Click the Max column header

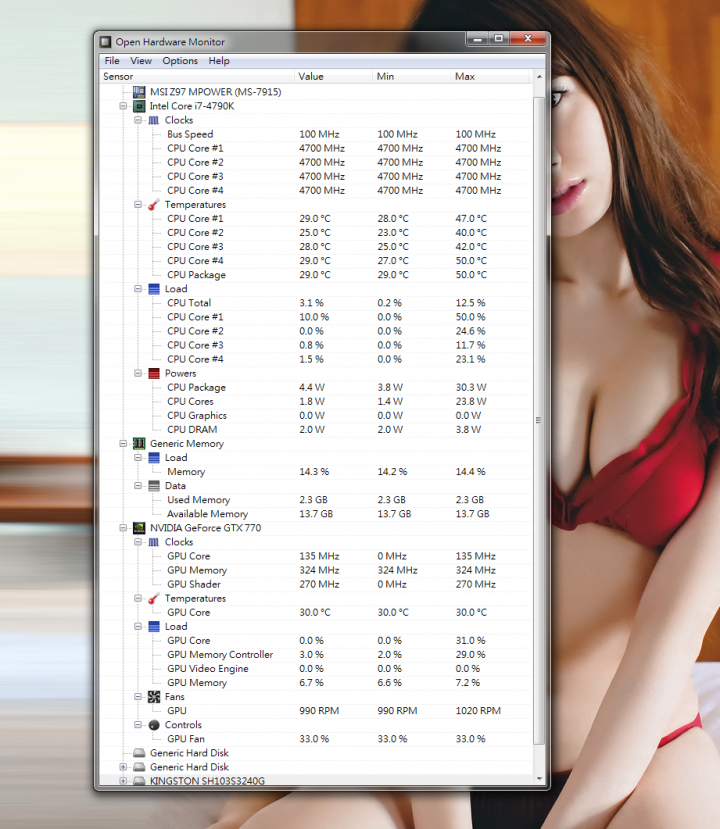[x=490, y=77]
